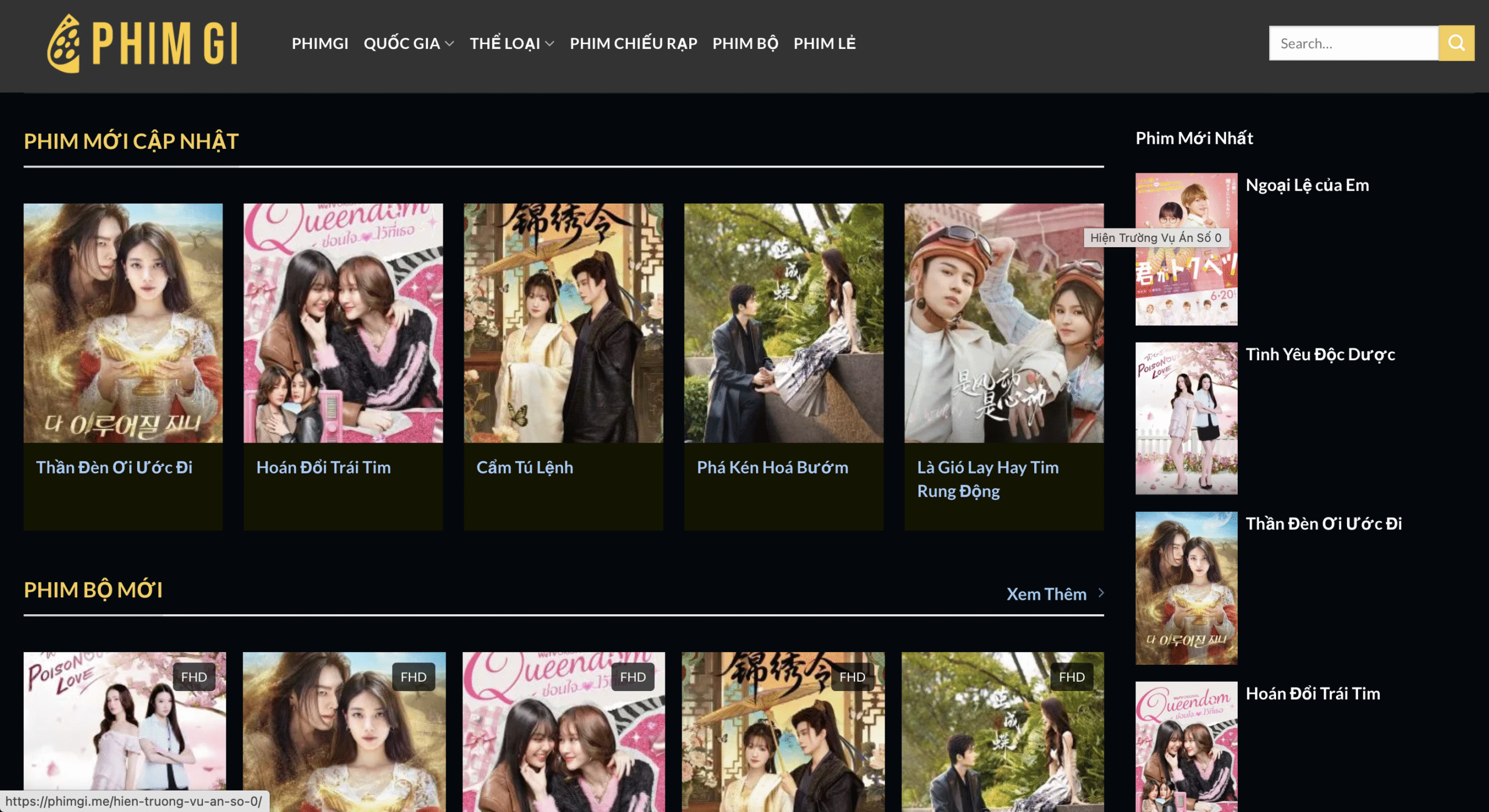Open Hoán Đổi Trái Tim poster in Phim Mới Cập Nhật

tap(343, 323)
